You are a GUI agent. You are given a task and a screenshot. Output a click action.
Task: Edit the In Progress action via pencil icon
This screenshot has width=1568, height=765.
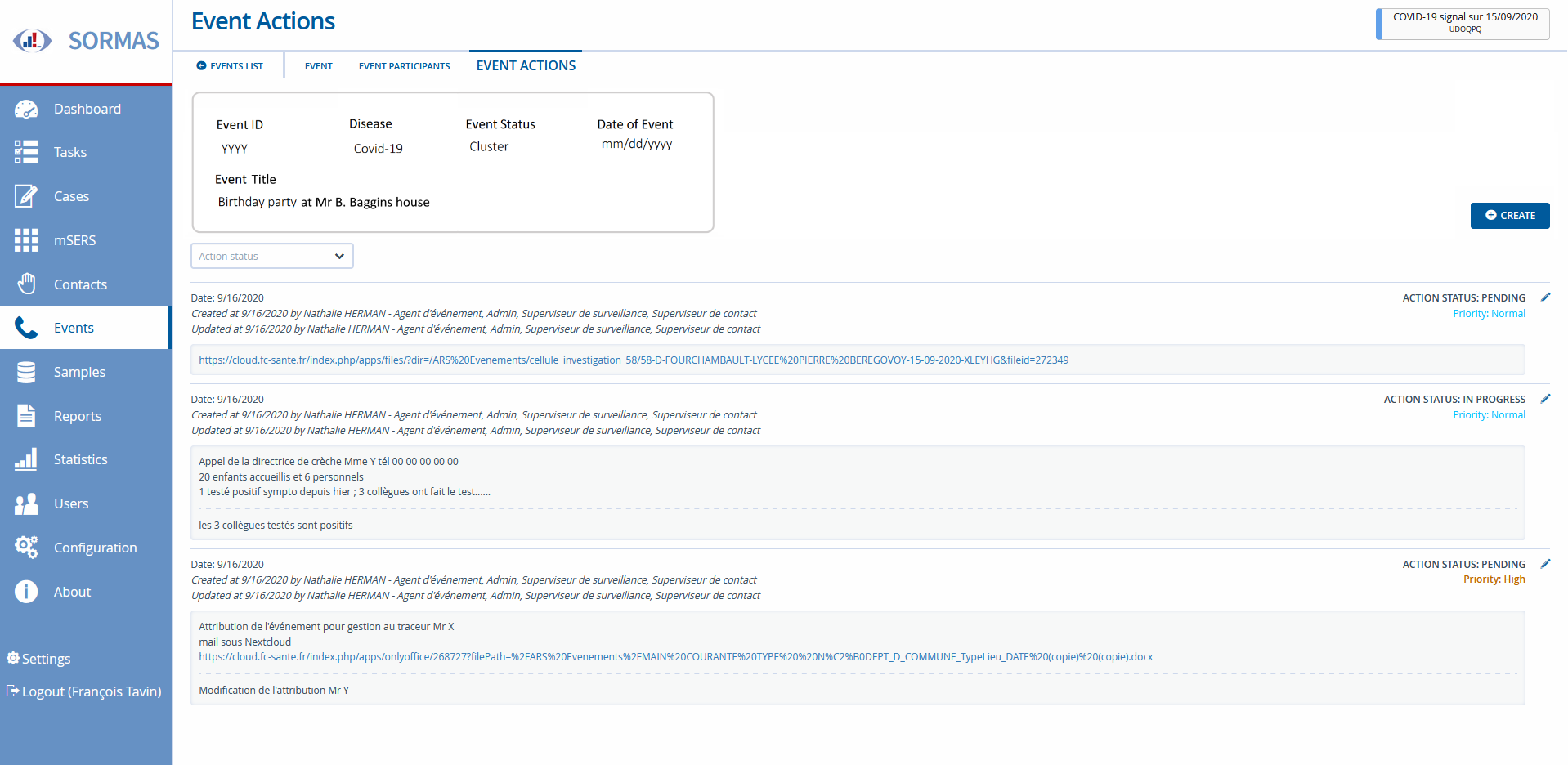(x=1545, y=399)
